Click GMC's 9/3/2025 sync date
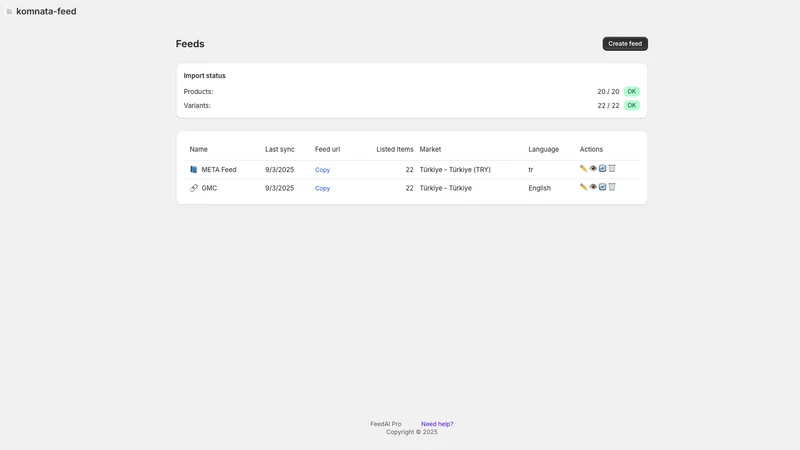The width and height of the screenshot is (800, 450). 280,188
